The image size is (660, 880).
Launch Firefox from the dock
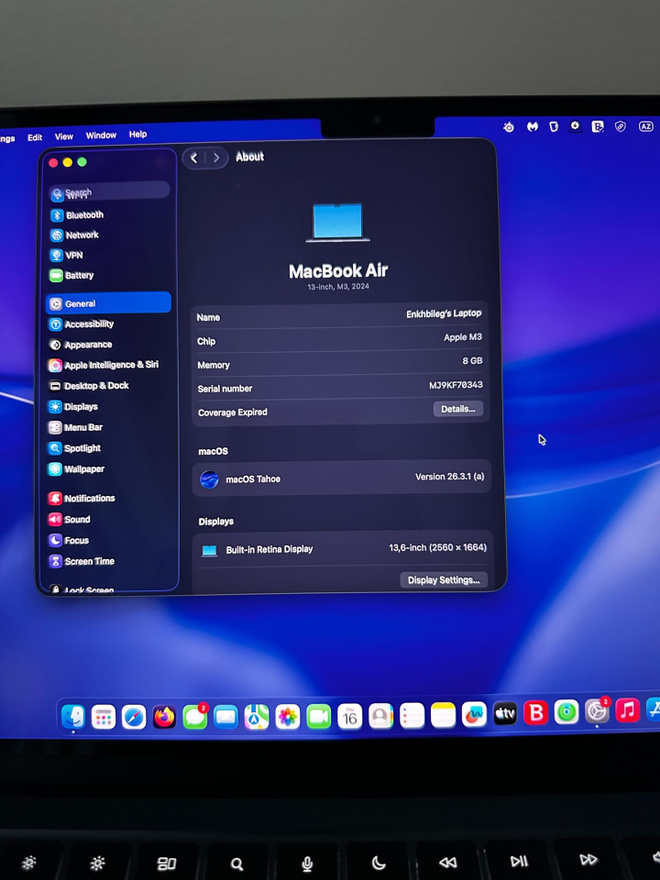(164, 717)
